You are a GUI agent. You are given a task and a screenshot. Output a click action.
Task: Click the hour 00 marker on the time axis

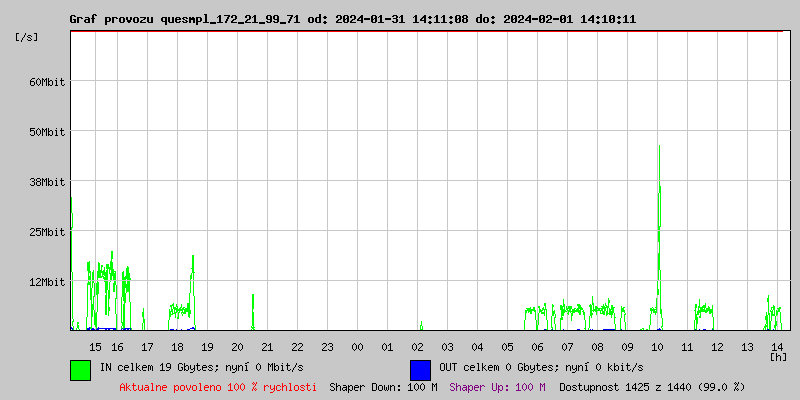[x=357, y=347]
